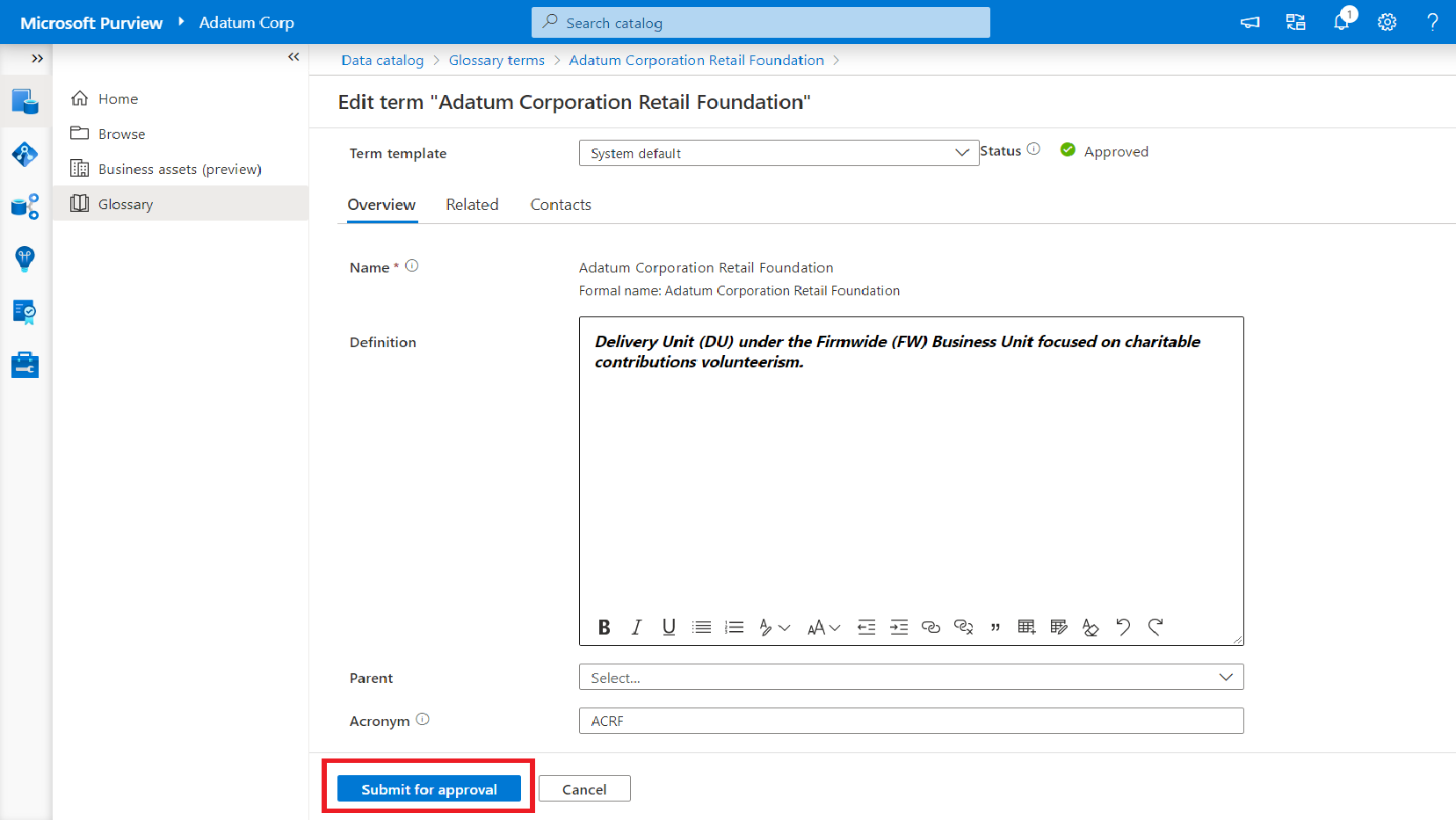The height and width of the screenshot is (820, 1456).
Task: Click the Submit for approval button
Action: (x=429, y=789)
